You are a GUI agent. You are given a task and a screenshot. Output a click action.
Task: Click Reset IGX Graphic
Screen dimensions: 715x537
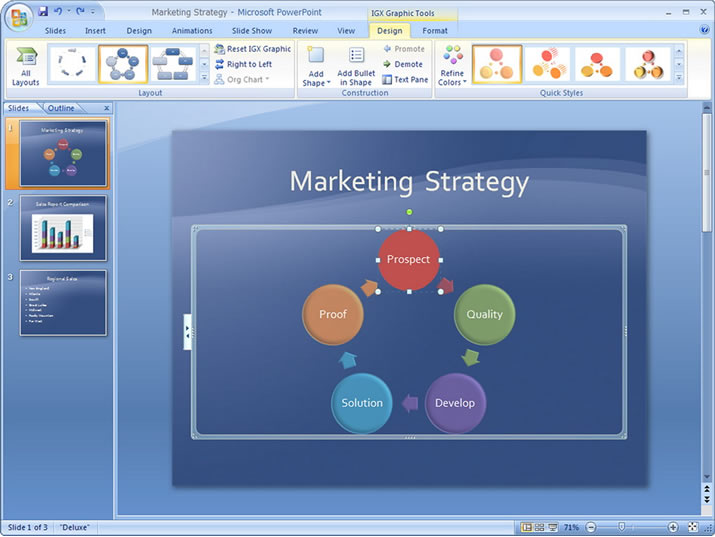(x=252, y=49)
